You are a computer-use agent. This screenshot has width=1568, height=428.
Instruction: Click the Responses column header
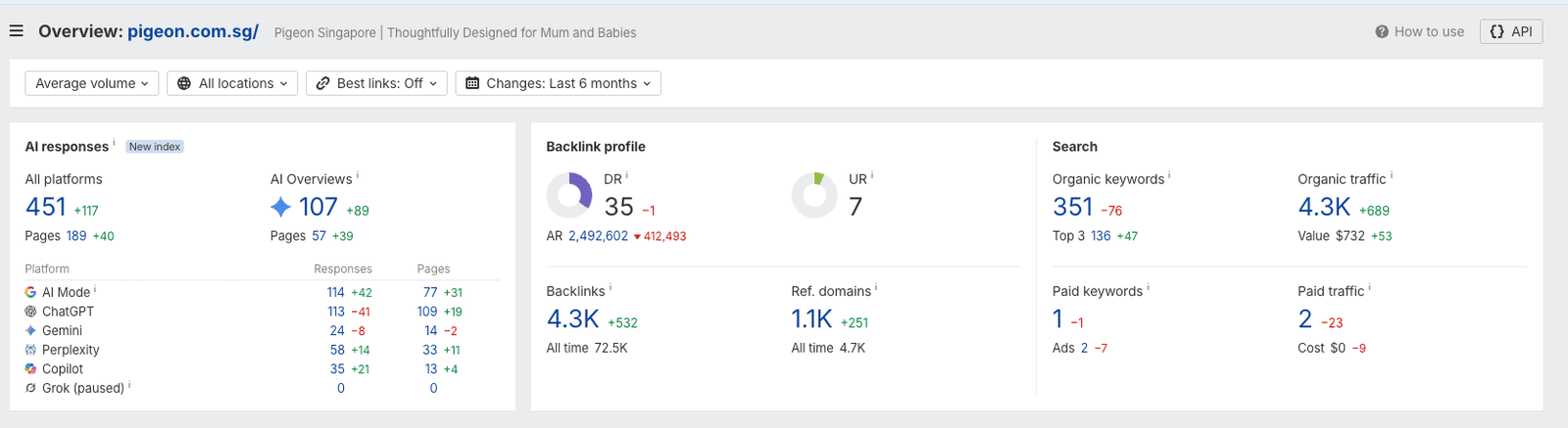click(x=343, y=268)
